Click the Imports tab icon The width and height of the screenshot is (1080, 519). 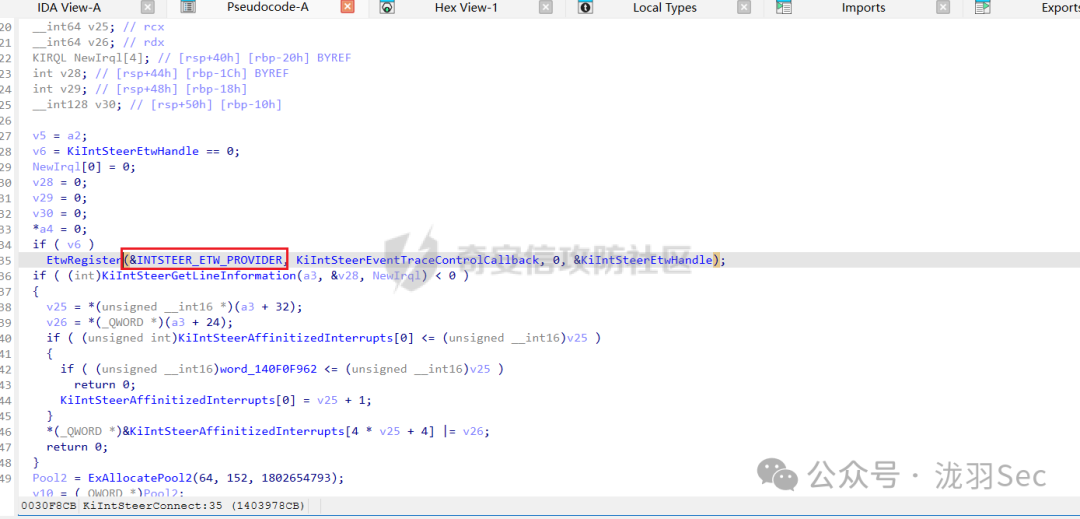pyautogui.click(x=784, y=8)
